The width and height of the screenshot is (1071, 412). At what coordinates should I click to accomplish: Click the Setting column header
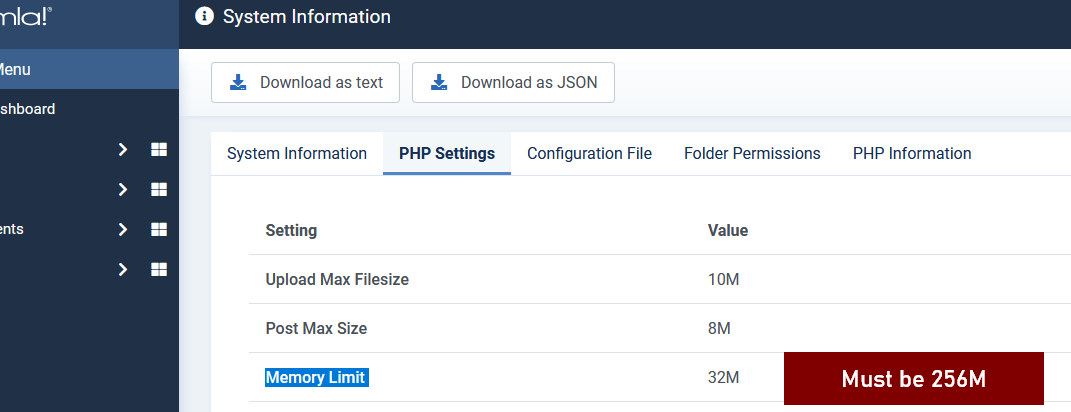pyautogui.click(x=291, y=230)
